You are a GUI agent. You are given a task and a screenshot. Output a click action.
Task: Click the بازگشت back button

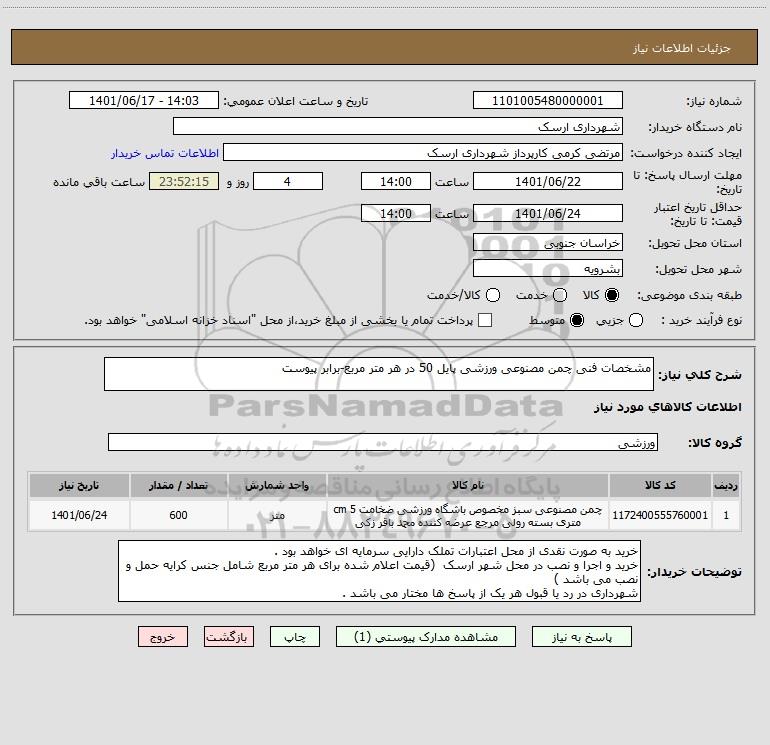pyautogui.click(x=229, y=637)
